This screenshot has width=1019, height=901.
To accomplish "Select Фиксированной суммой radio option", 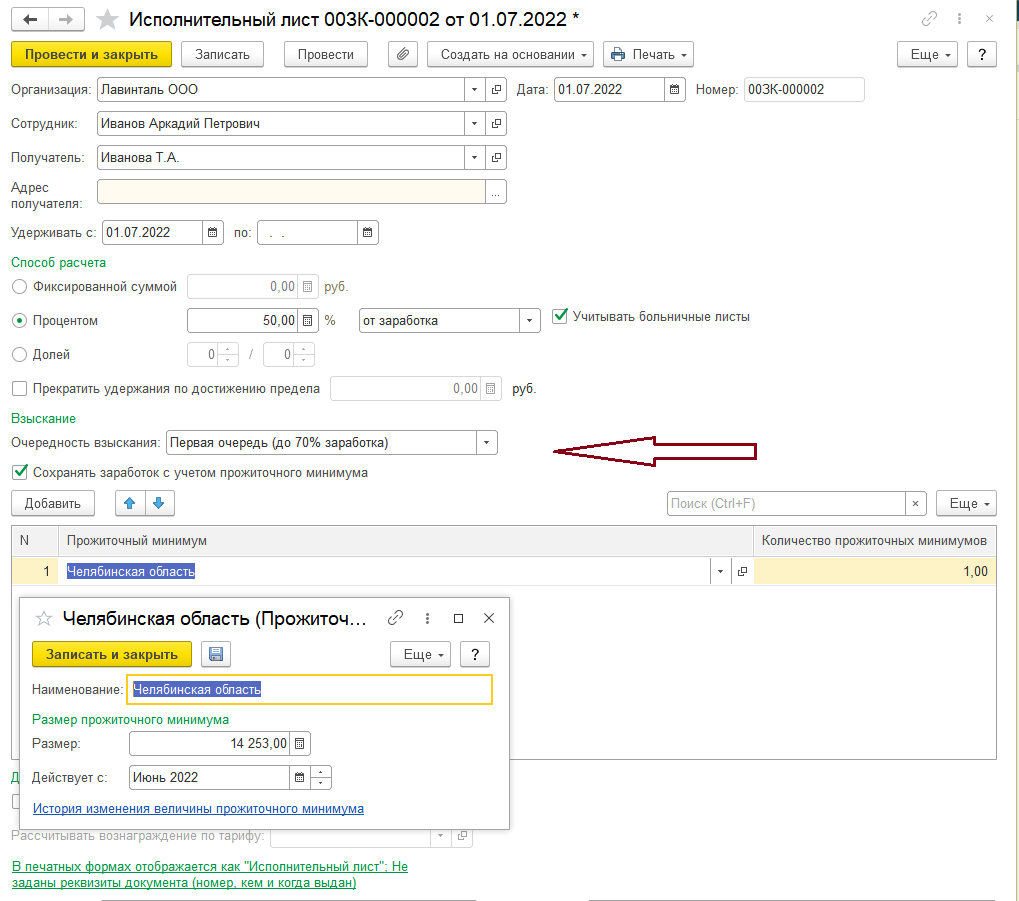I will (20, 287).
